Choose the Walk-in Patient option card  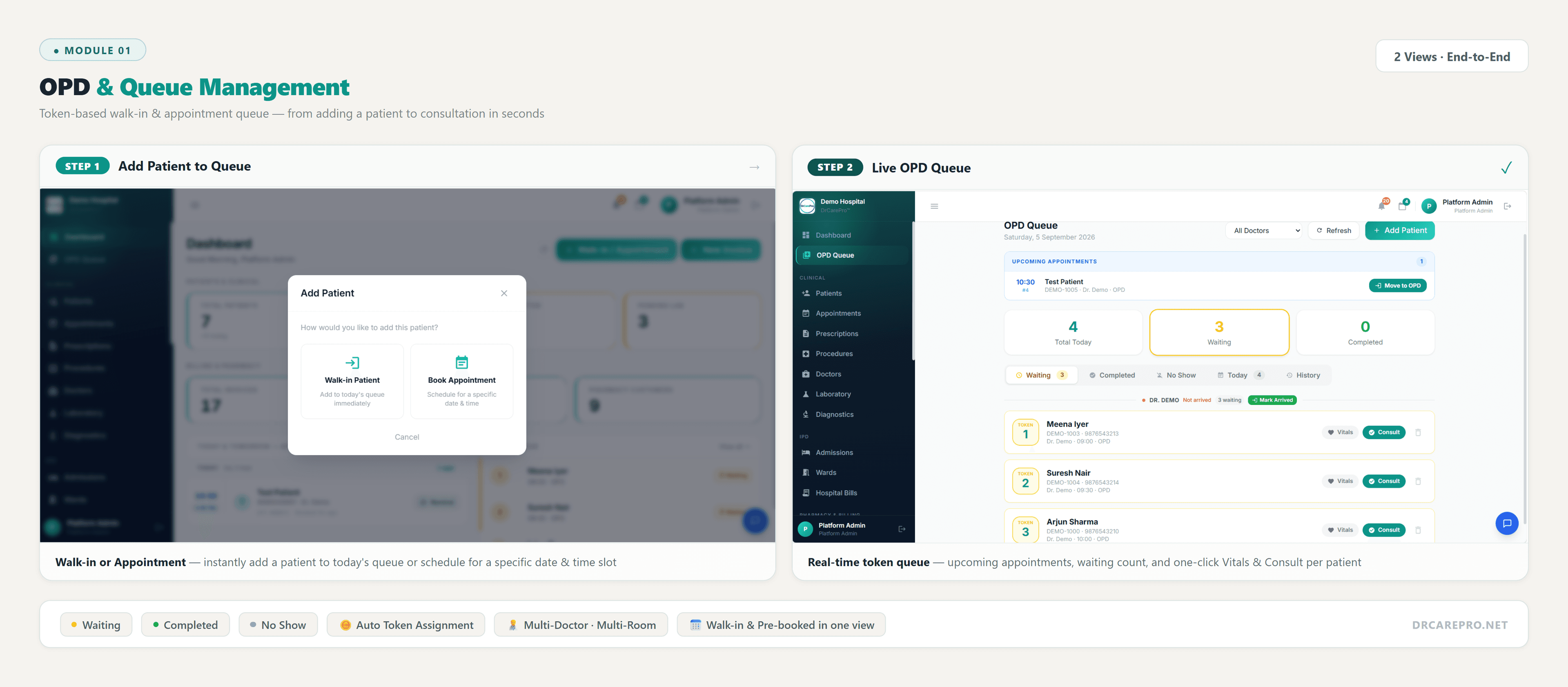pos(352,381)
